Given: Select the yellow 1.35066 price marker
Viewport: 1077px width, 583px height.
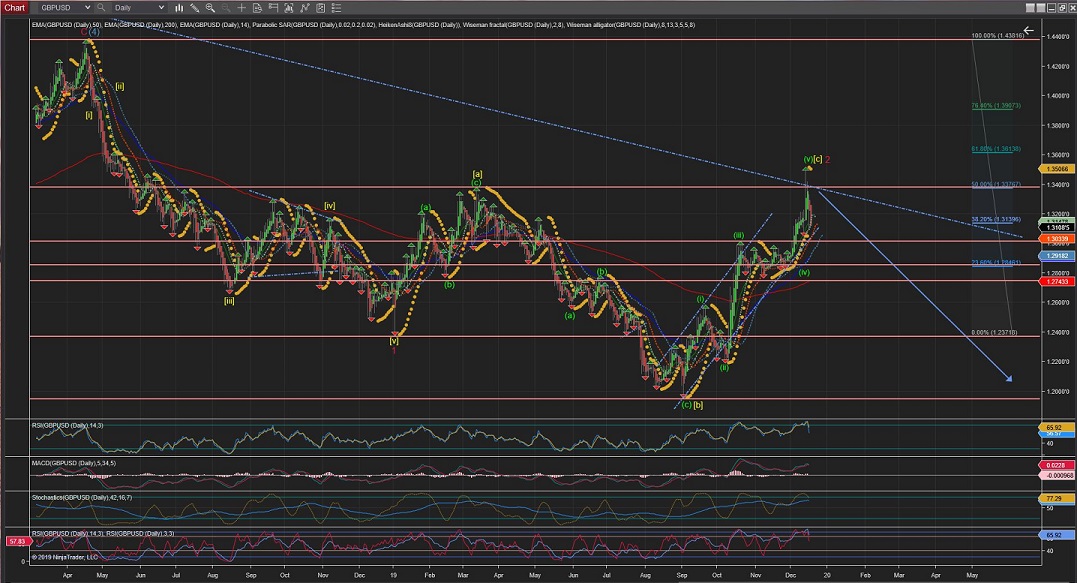Looking at the screenshot, I should pos(1057,168).
